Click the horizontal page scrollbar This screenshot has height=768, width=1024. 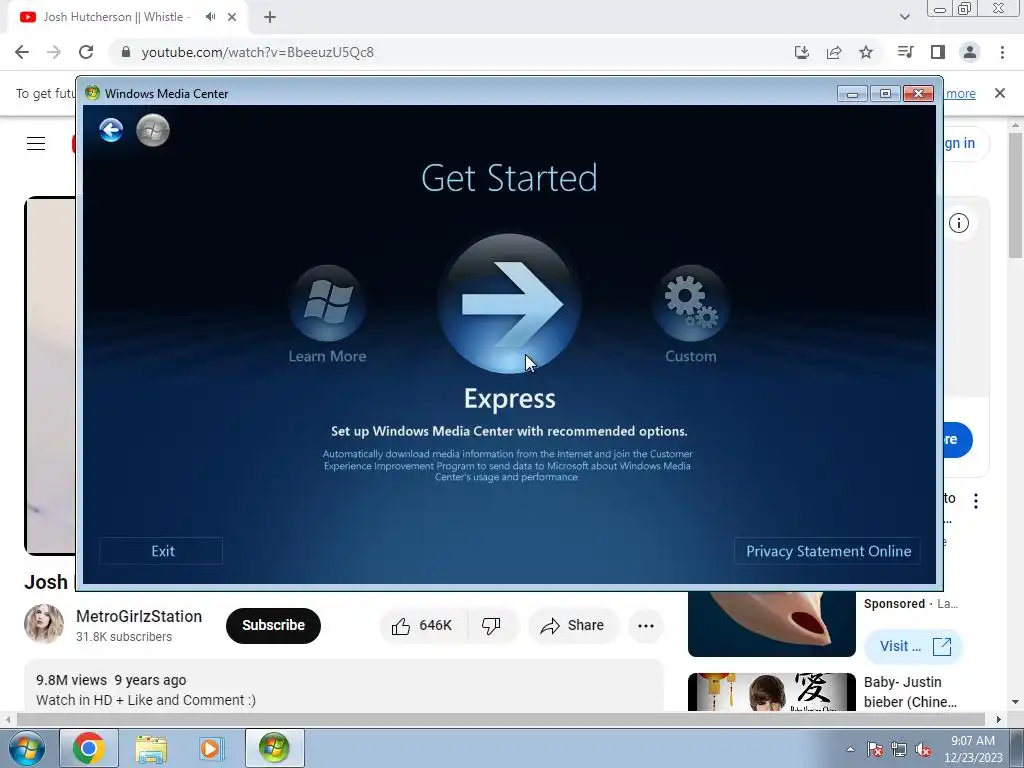[x=502, y=719]
